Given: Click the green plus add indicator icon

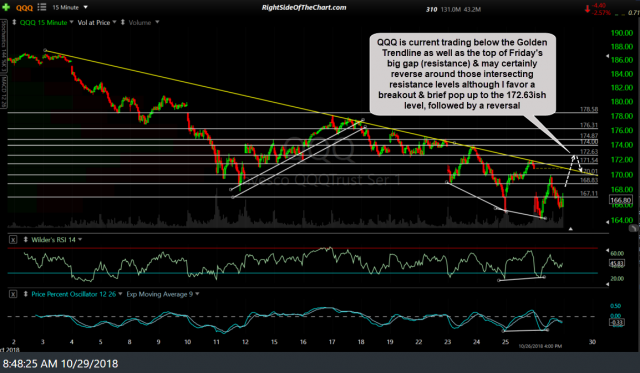Looking at the screenshot, I should pyautogui.click(x=6, y=7).
